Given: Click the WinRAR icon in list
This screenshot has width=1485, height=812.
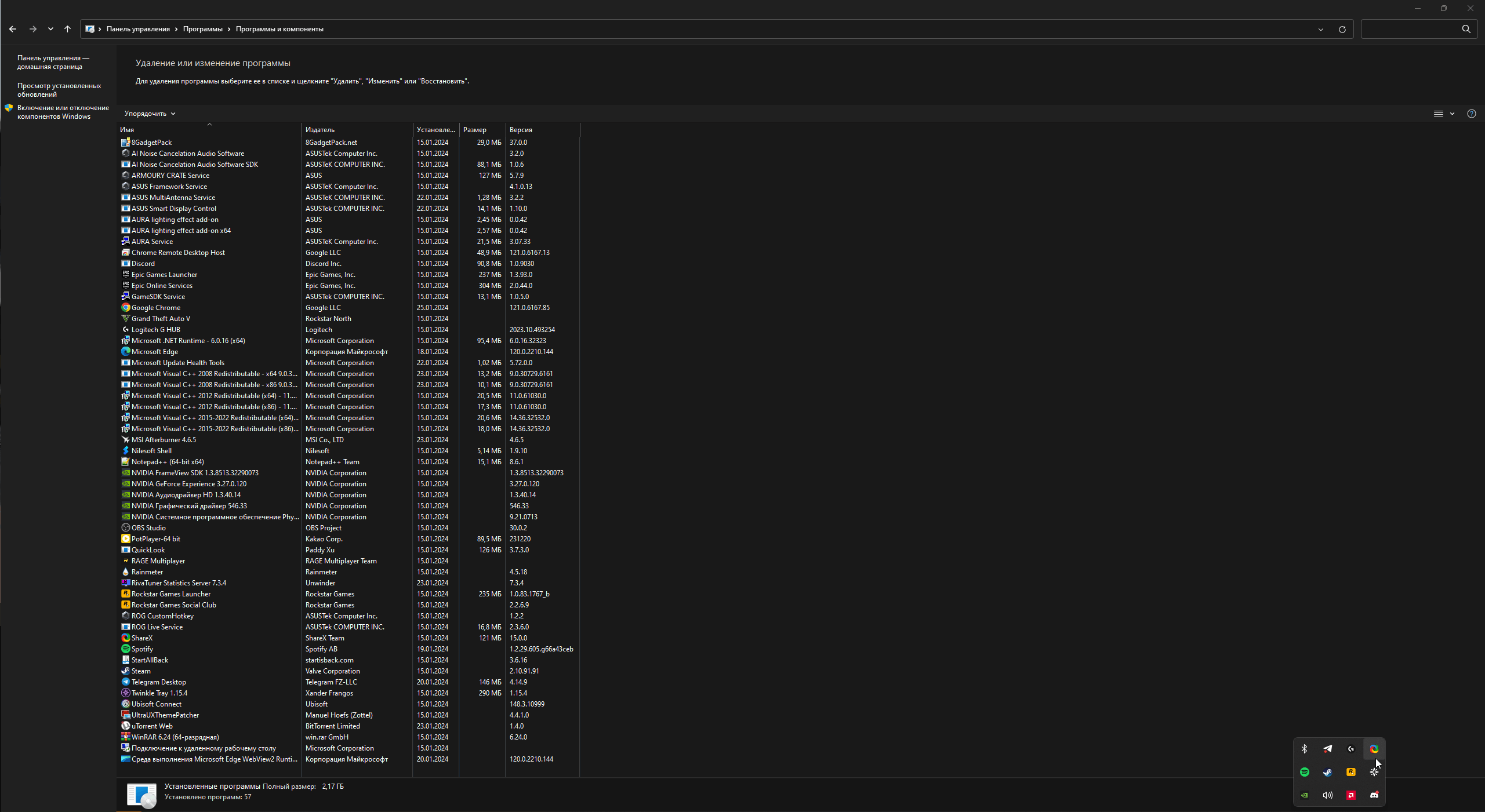Looking at the screenshot, I should pyautogui.click(x=125, y=737).
